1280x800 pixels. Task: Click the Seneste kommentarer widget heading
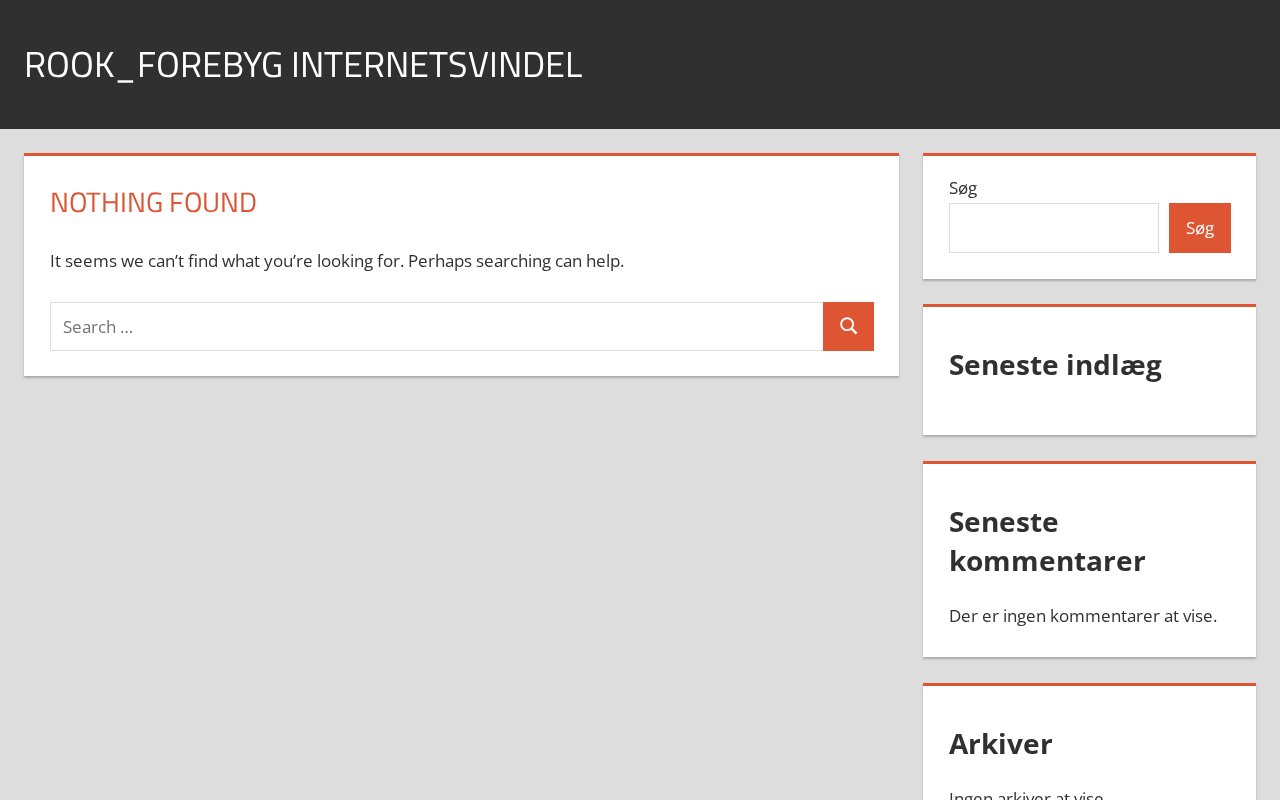(x=1047, y=541)
